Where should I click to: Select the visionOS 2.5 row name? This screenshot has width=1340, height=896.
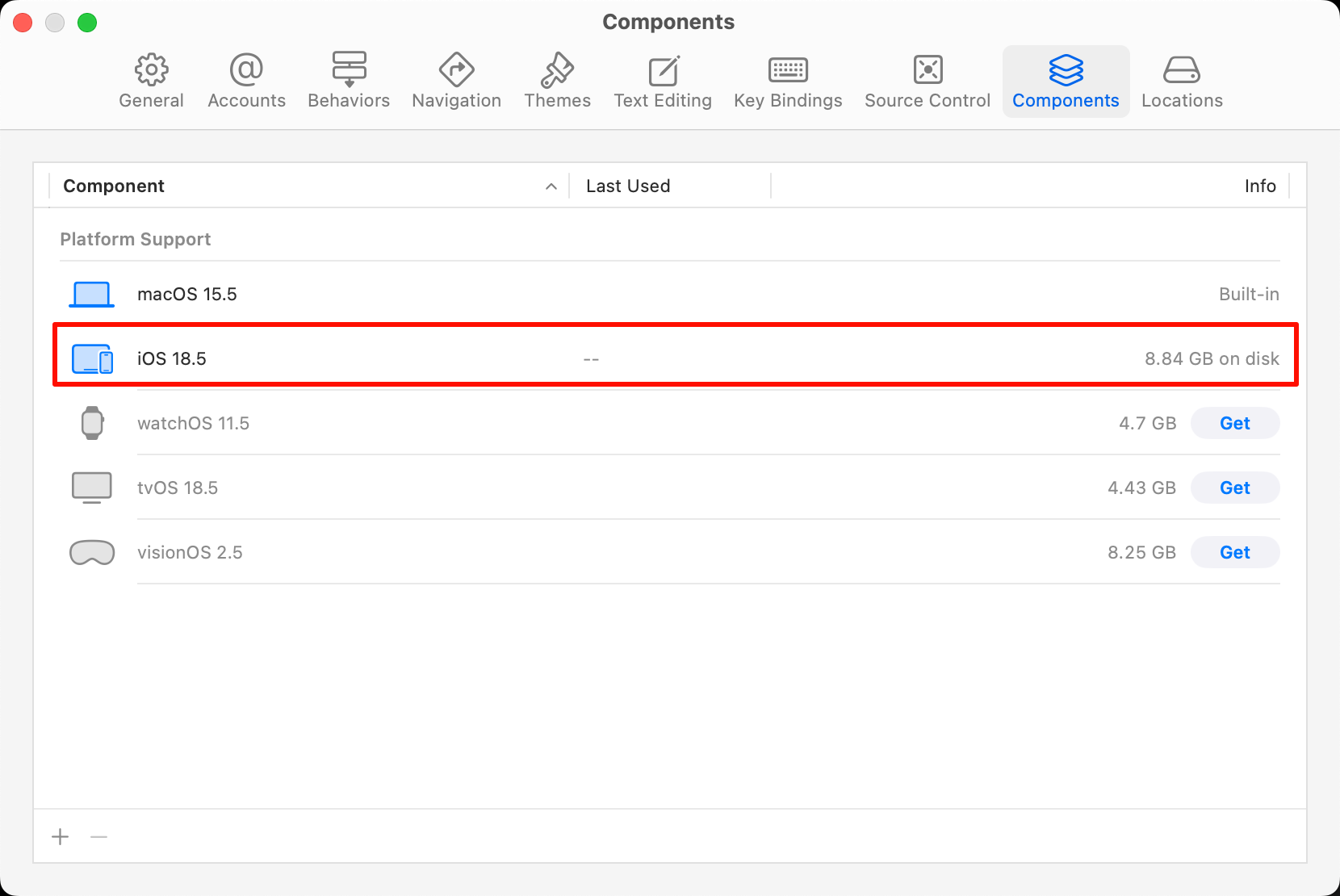tap(190, 553)
